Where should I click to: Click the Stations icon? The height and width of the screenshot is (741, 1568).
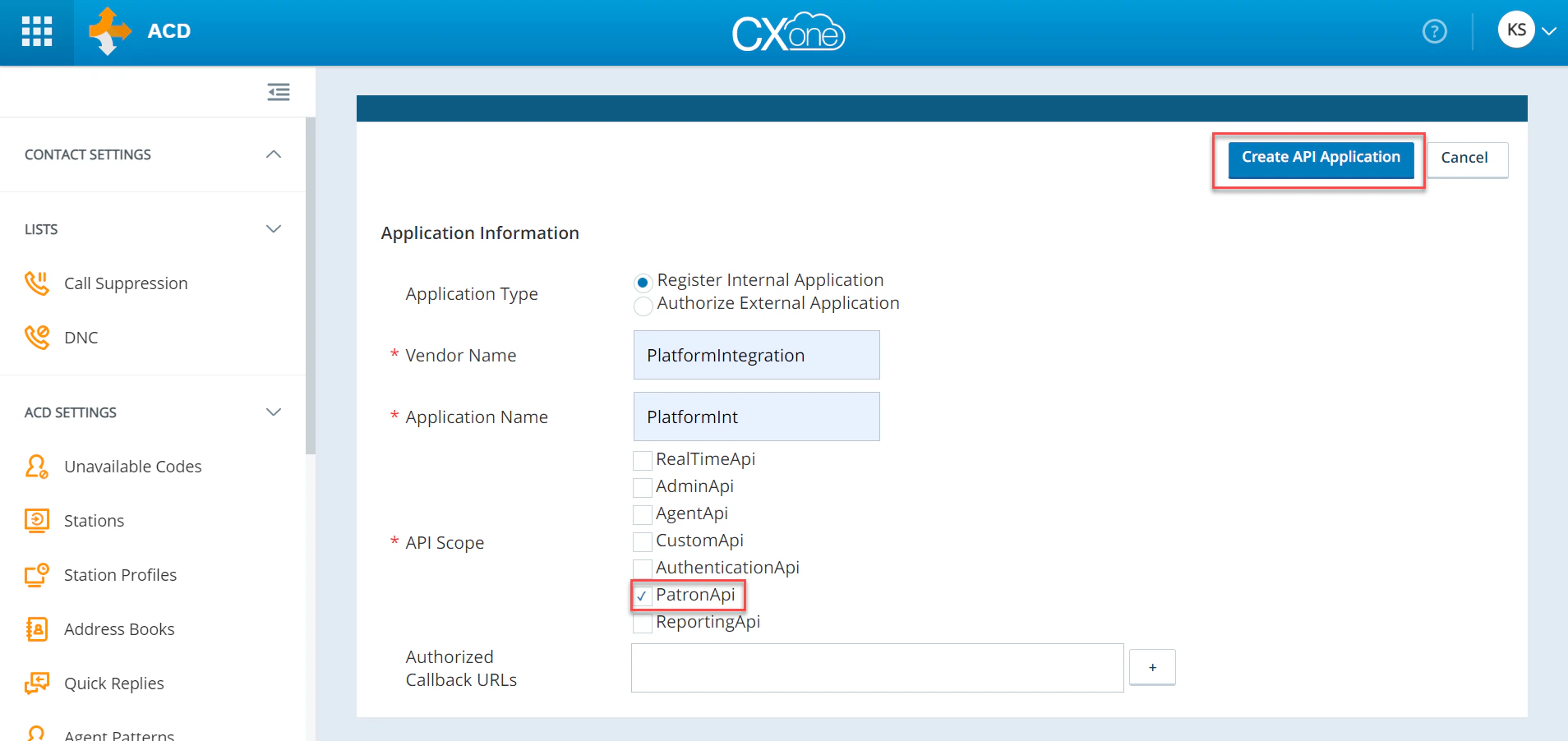point(37,521)
